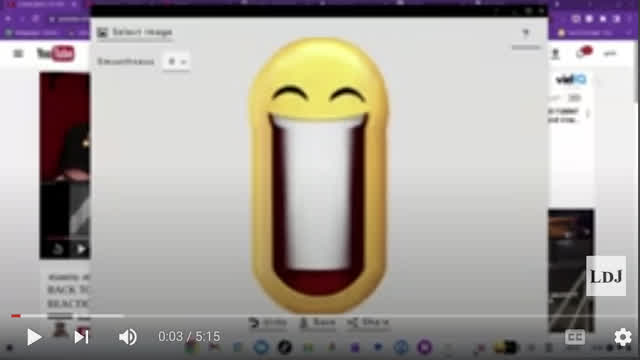Click Save below the emoji image
640x360 pixels.
318,323
